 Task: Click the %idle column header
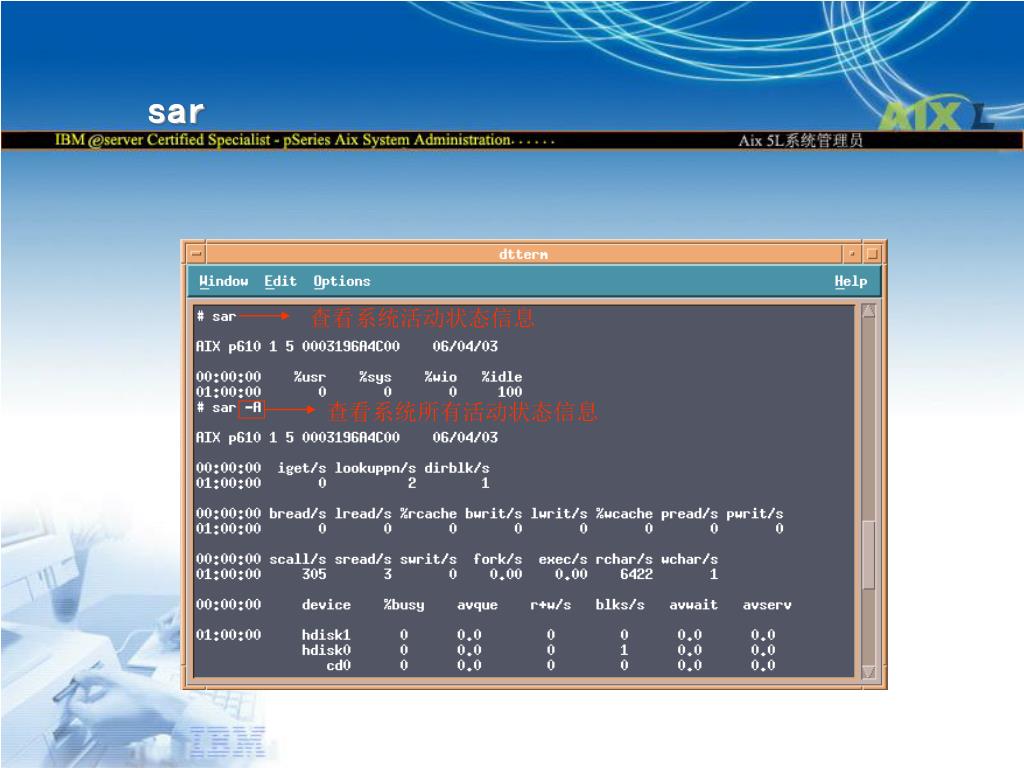[502, 377]
